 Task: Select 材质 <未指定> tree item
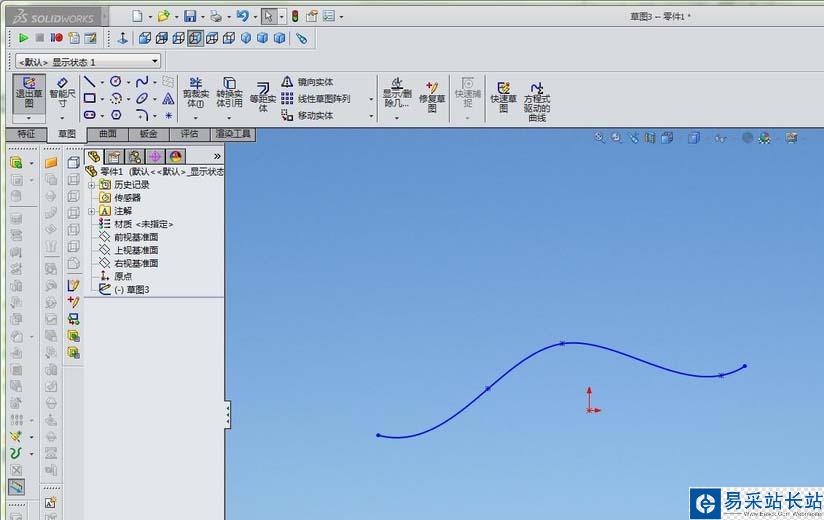(143, 224)
